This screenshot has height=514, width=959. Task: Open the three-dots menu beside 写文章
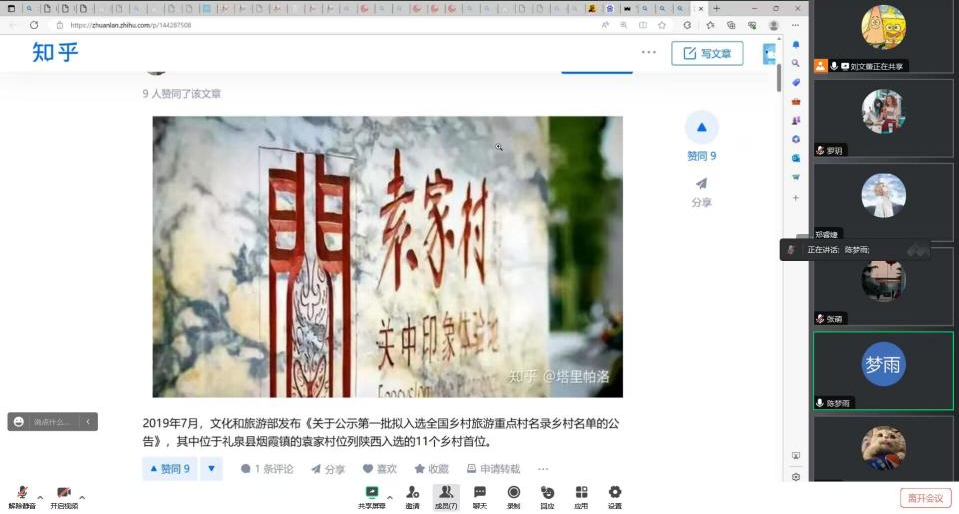point(649,53)
